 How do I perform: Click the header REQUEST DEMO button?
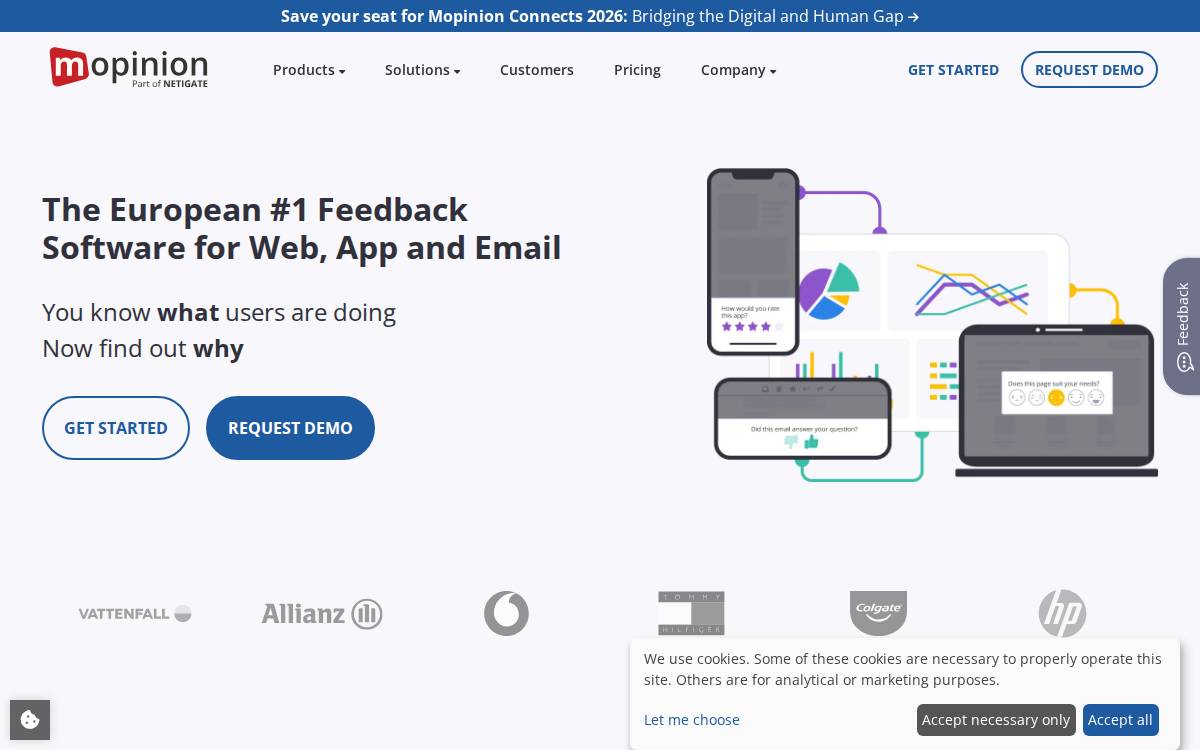(x=1089, y=70)
